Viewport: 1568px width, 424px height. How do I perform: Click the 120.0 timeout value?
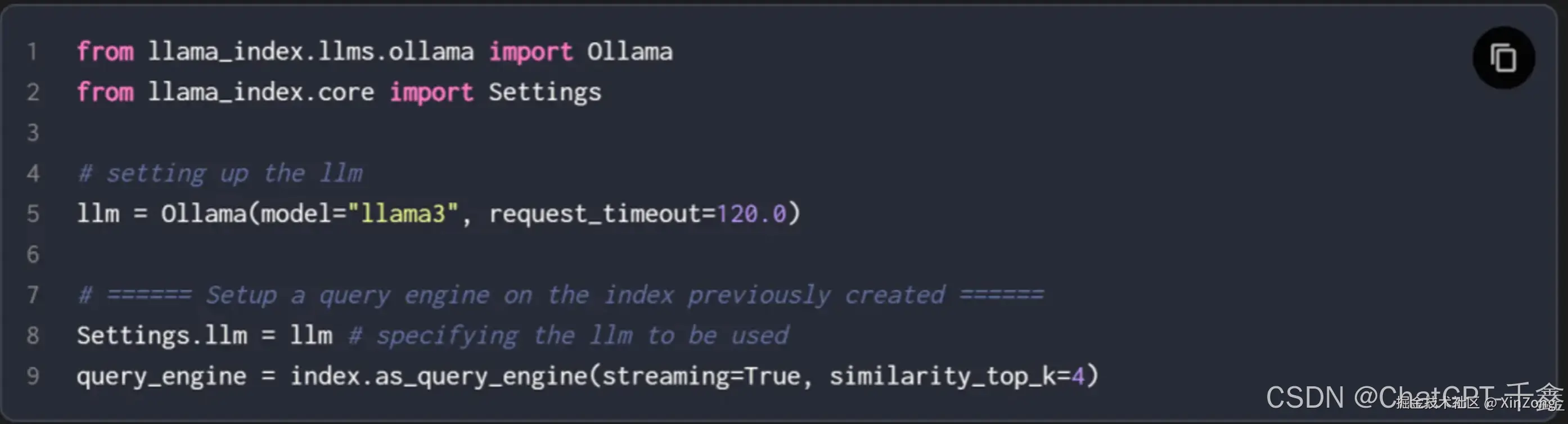click(x=751, y=214)
